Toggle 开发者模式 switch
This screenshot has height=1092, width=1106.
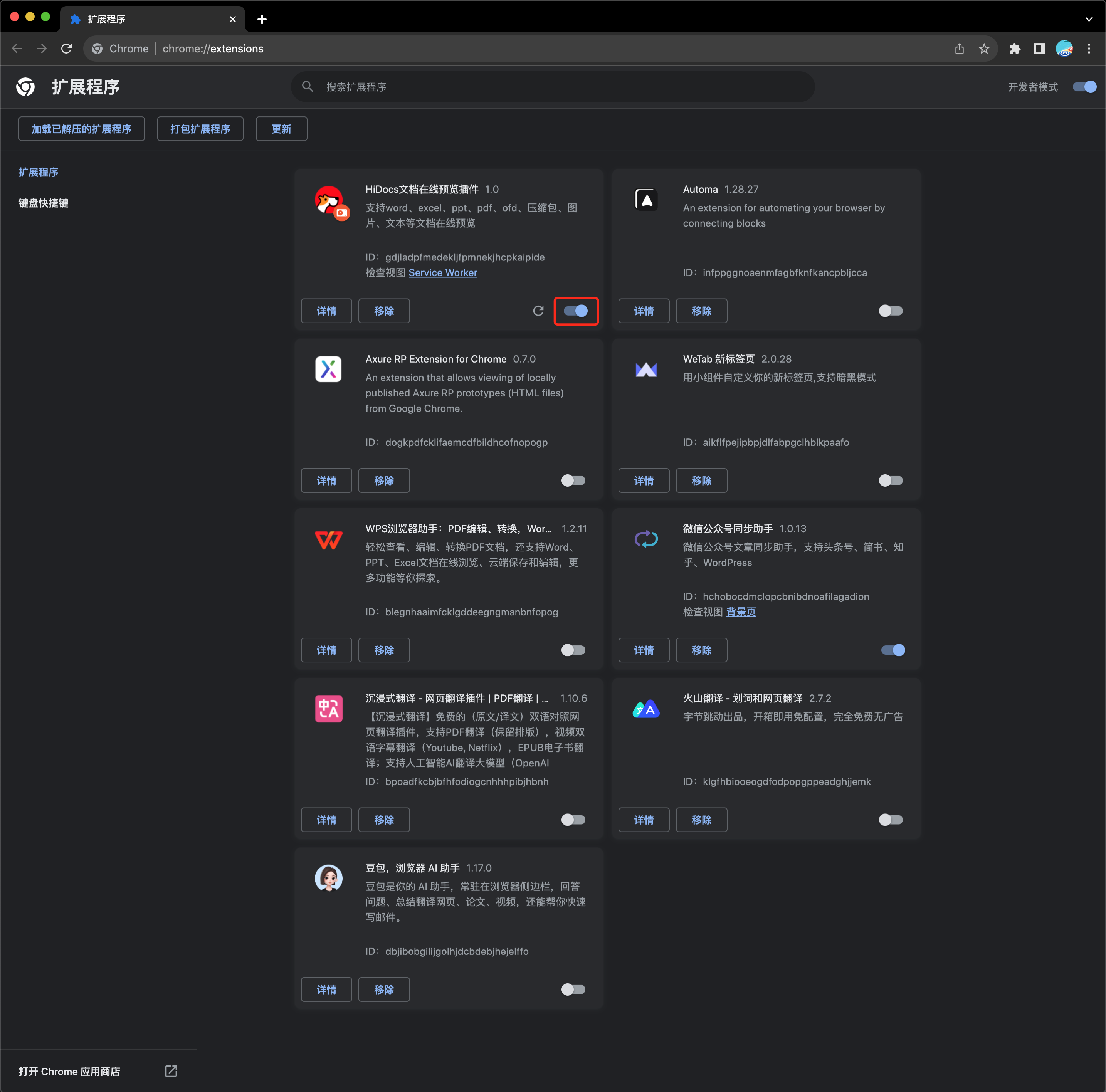(1084, 87)
